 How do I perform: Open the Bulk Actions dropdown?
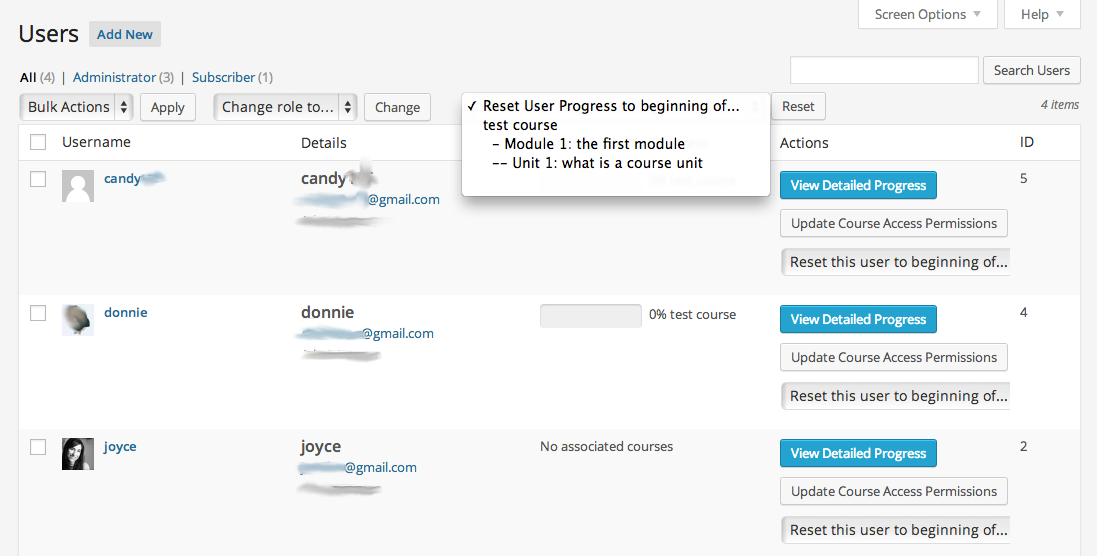[76, 107]
